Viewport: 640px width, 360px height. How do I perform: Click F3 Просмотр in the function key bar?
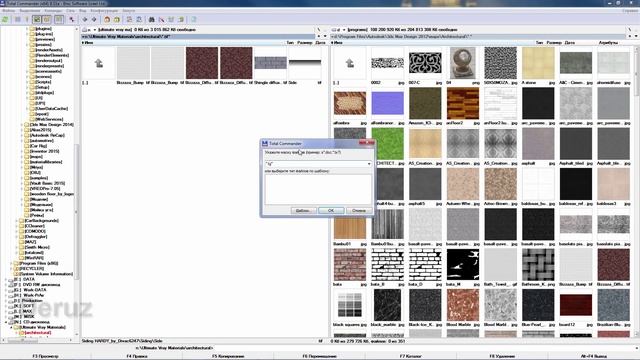tap(45, 356)
